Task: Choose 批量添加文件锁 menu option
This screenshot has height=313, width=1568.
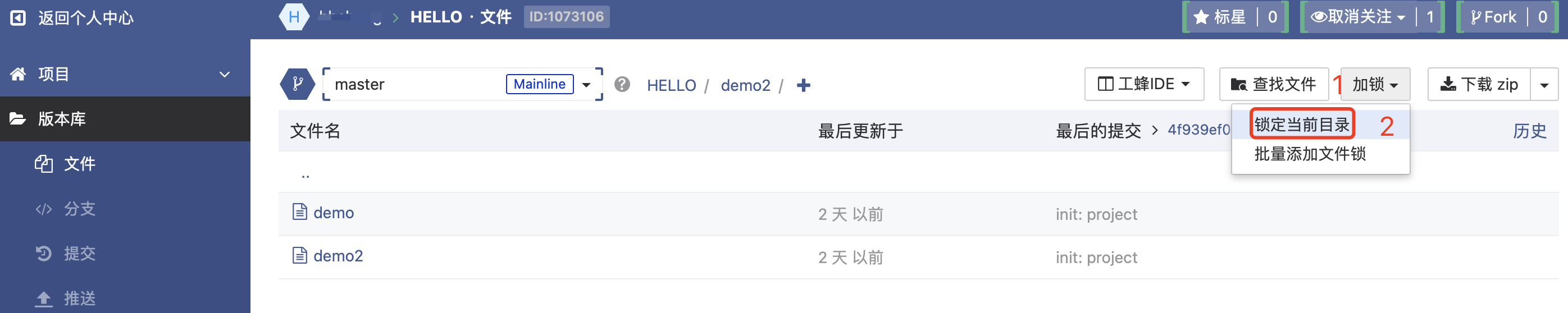Action: coord(1309,154)
